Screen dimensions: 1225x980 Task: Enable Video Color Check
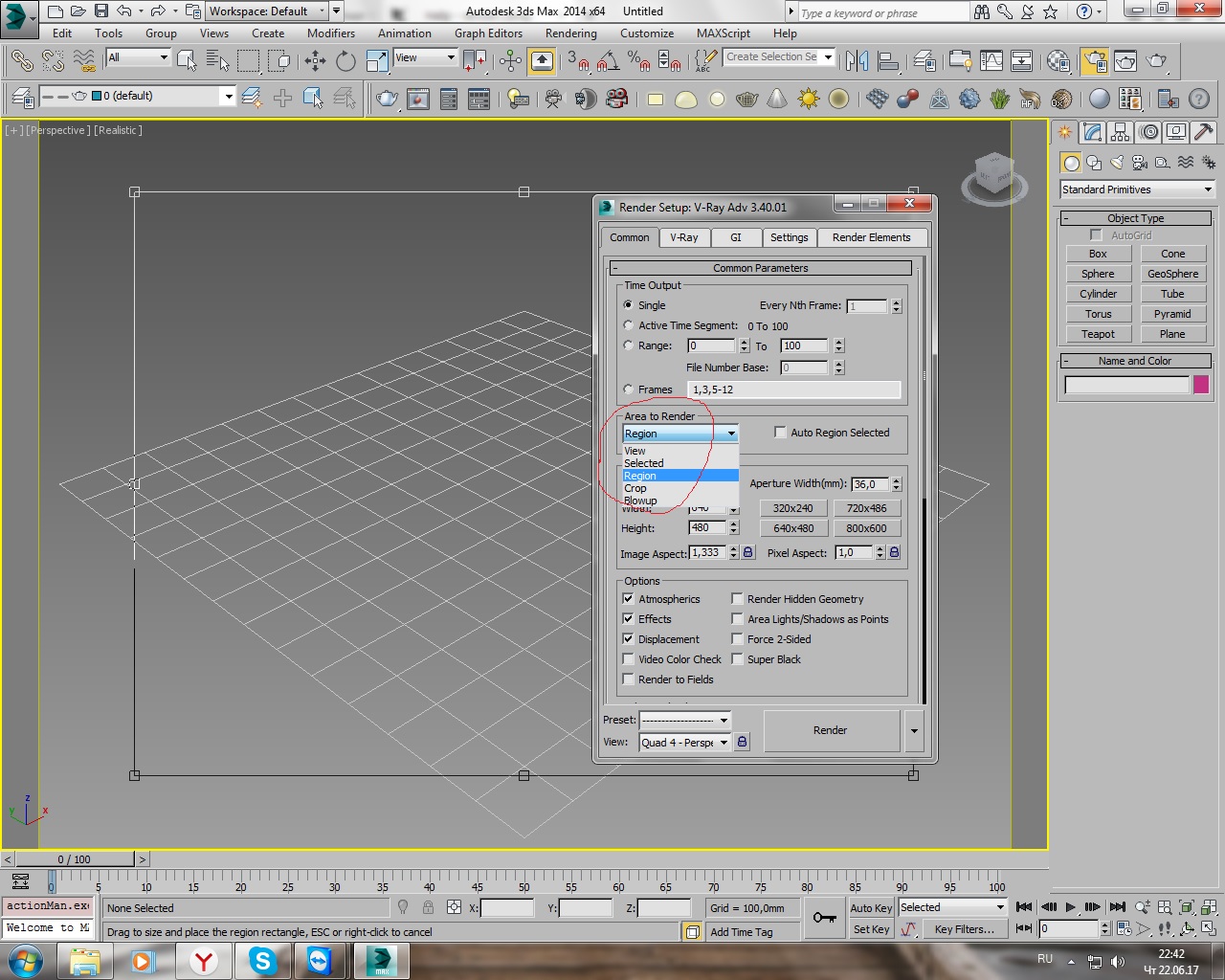(x=629, y=658)
